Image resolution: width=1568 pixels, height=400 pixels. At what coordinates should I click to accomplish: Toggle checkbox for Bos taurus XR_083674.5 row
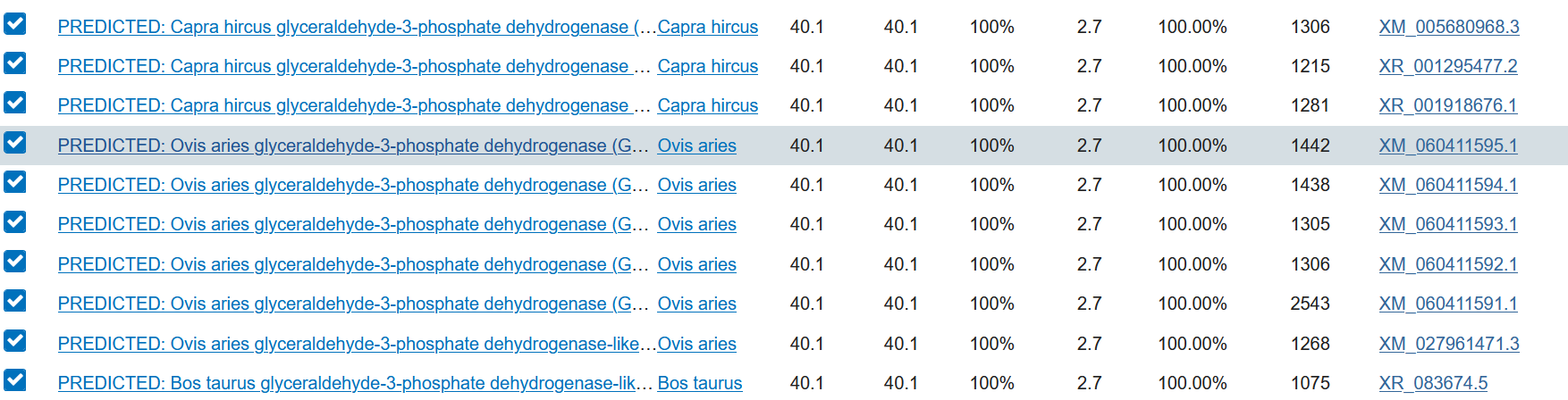point(15,380)
